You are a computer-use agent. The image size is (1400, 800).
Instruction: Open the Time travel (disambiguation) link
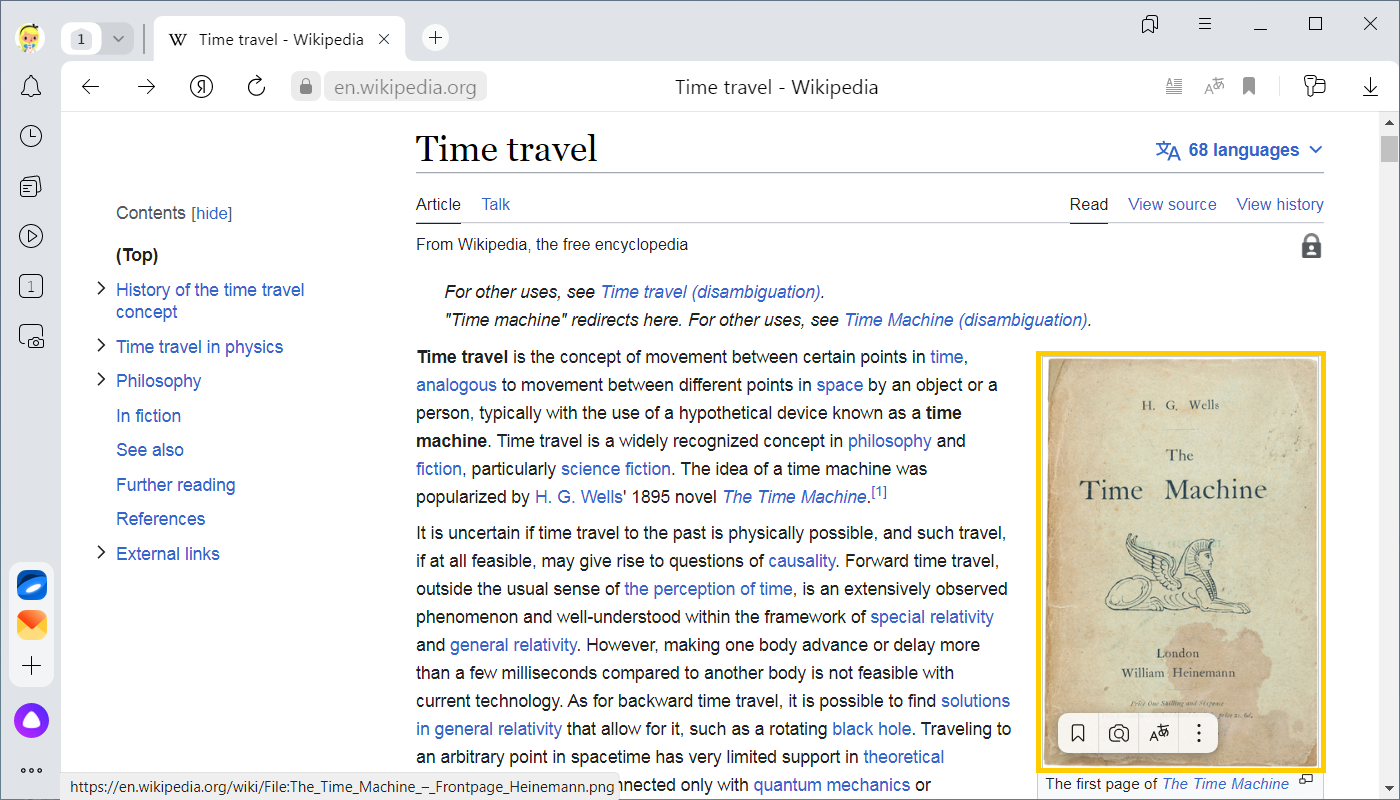(x=710, y=292)
